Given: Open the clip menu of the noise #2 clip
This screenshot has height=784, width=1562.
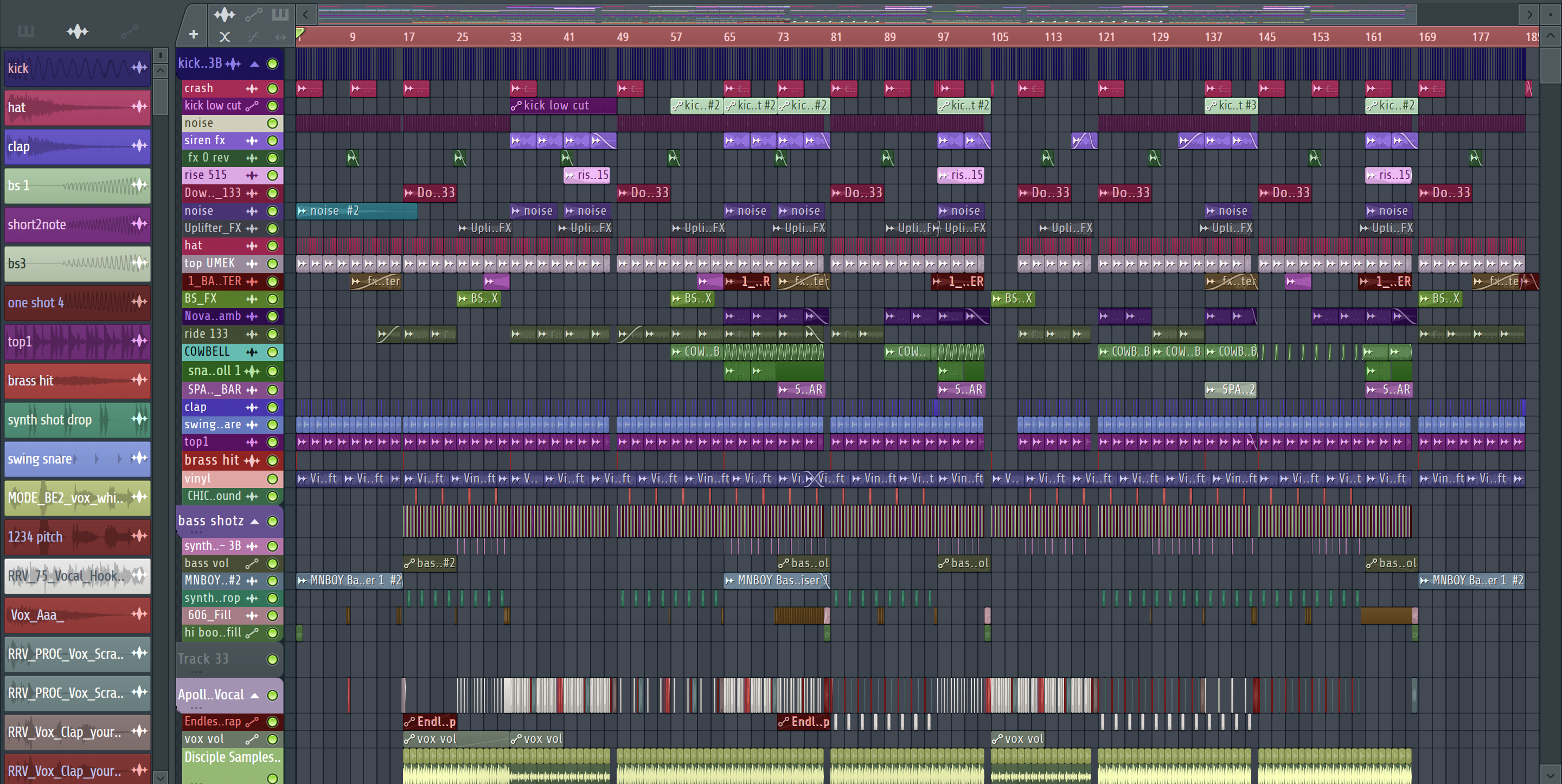Looking at the screenshot, I should click(x=302, y=211).
